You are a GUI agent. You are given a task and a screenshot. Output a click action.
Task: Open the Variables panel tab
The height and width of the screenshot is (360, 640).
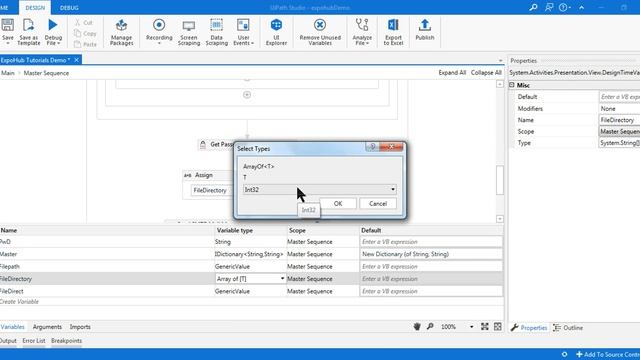pyautogui.click(x=13, y=327)
